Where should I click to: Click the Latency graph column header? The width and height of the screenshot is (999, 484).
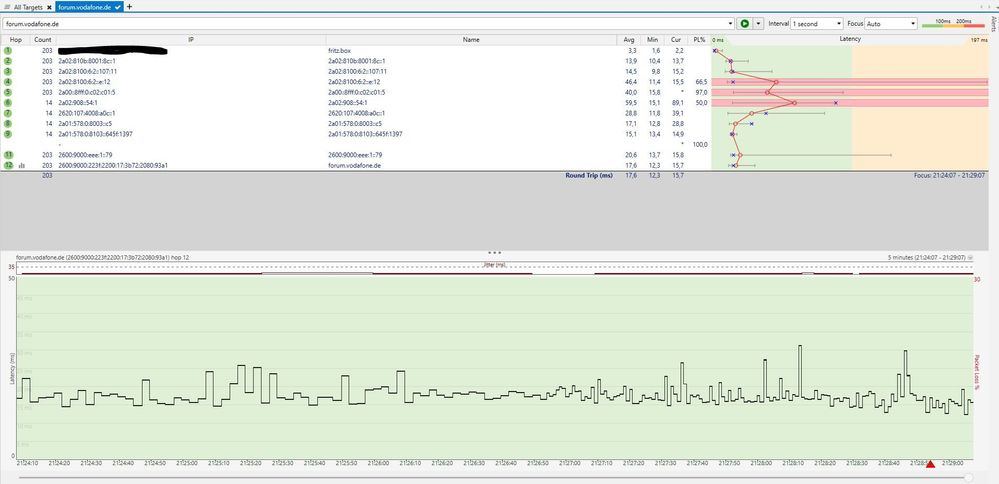850,39
